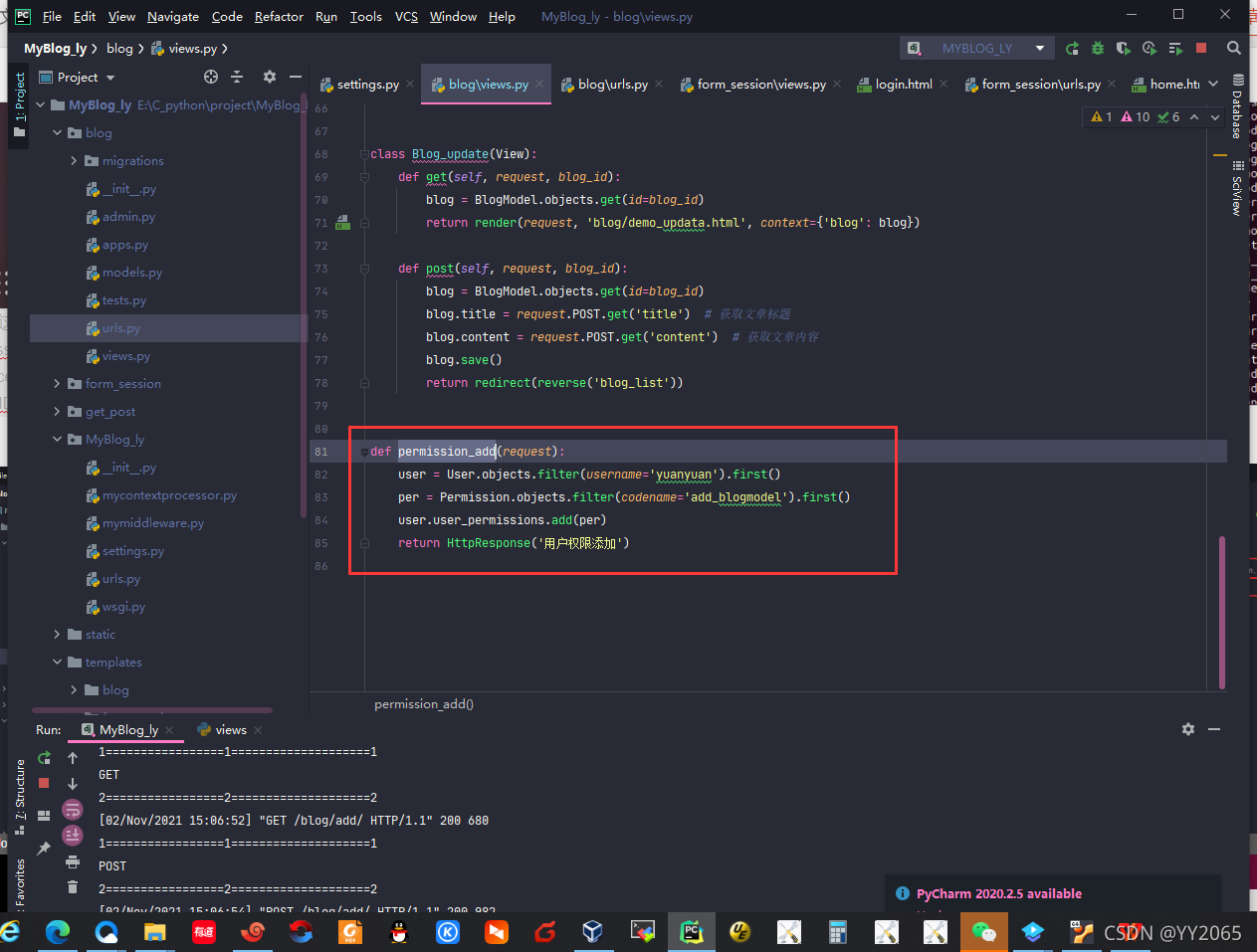This screenshot has width=1257, height=952.
Task: Open the Refactor menu
Action: pos(279,16)
